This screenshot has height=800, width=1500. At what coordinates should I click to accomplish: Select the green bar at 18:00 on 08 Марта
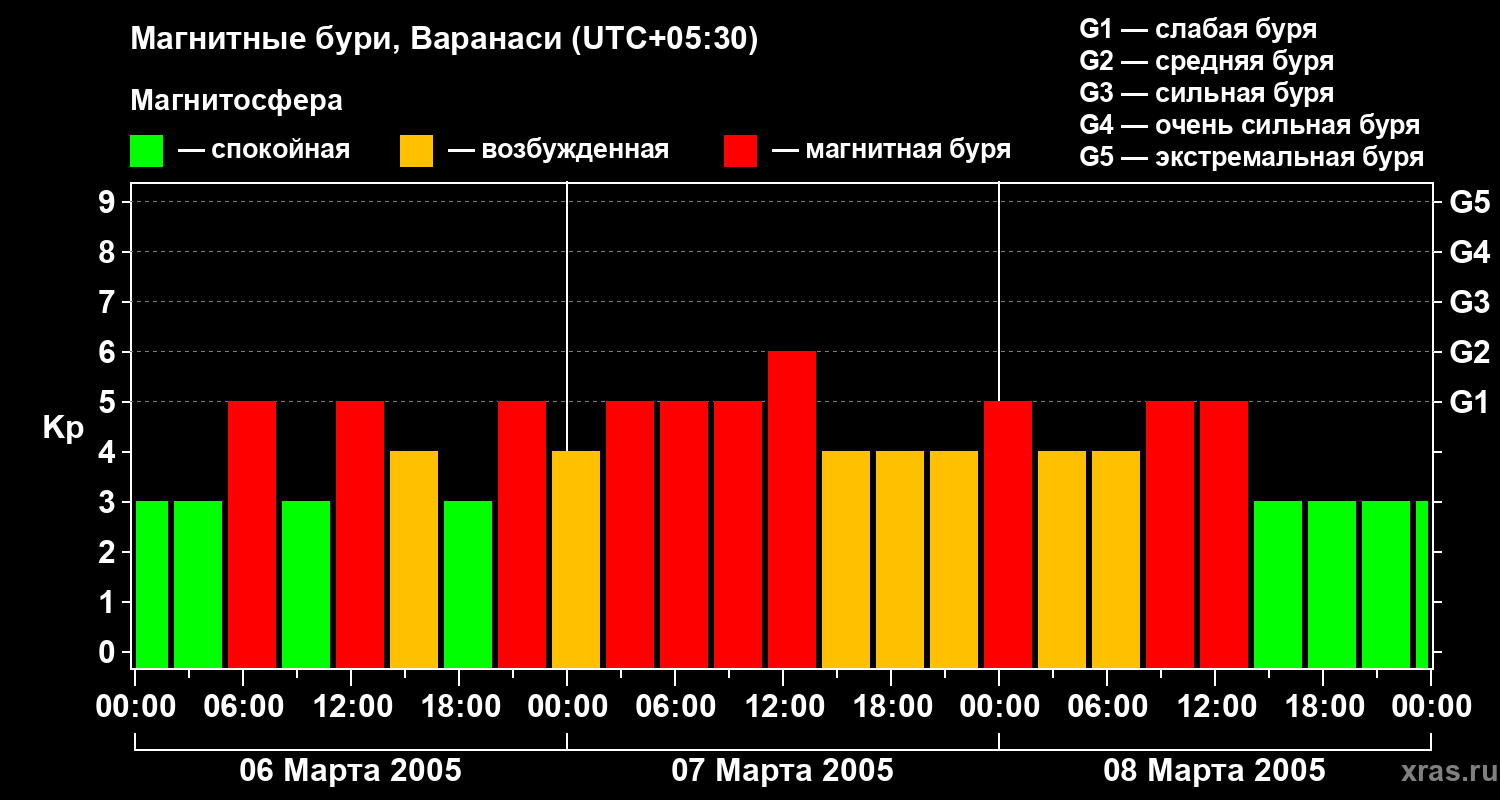[x=1332, y=585]
